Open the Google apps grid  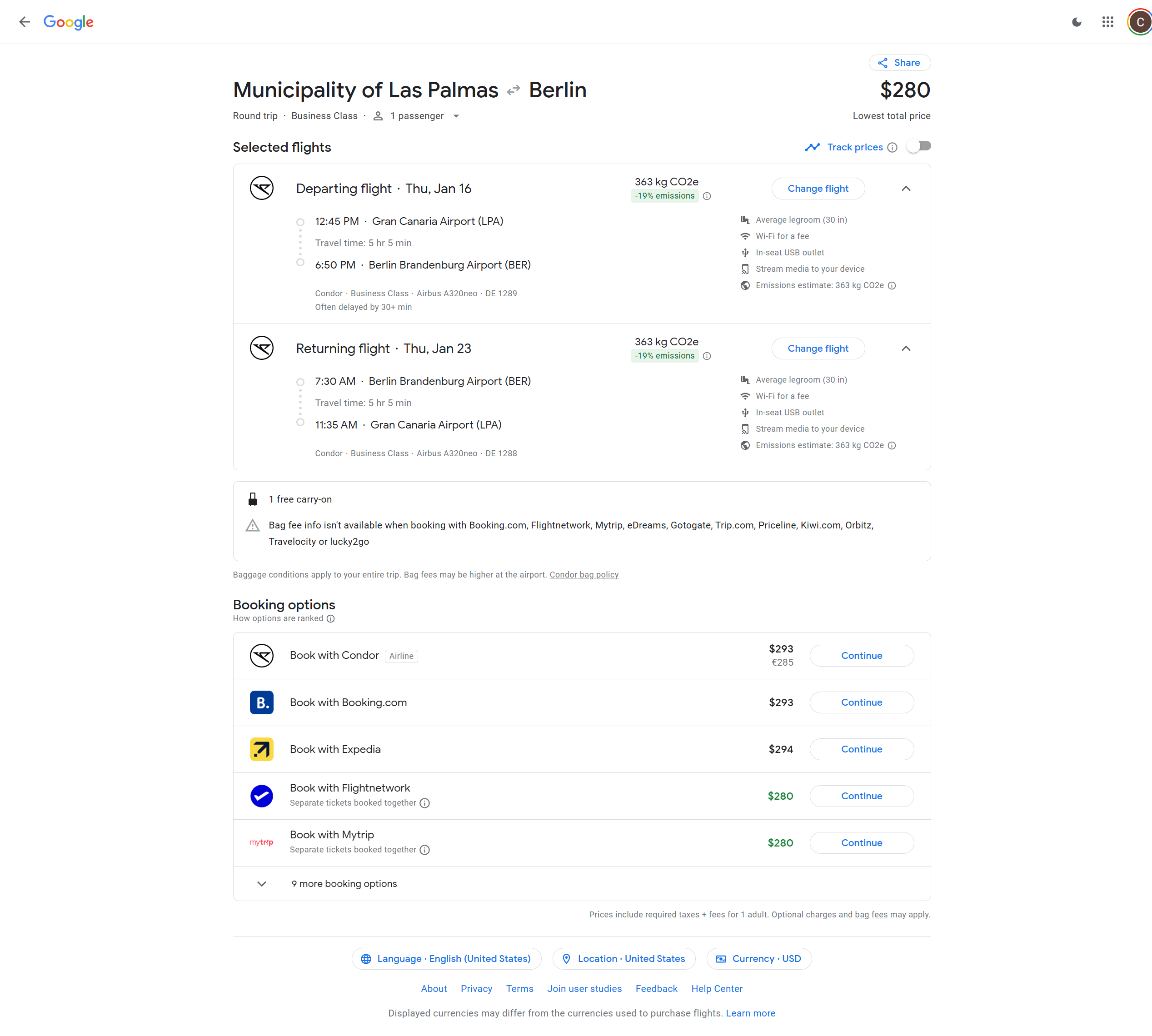(x=1107, y=22)
